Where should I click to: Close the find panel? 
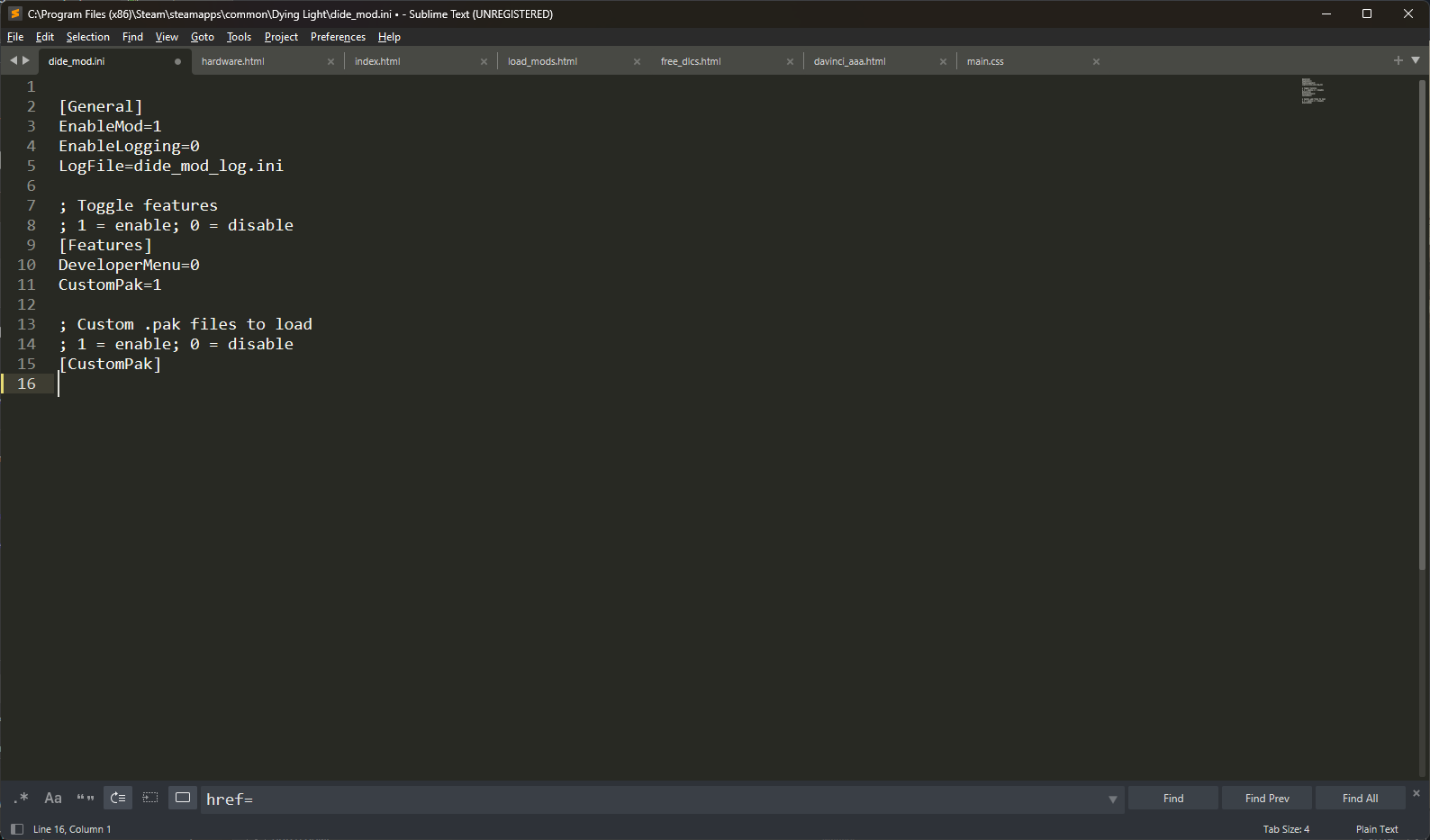pyautogui.click(x=1416, y=793)
